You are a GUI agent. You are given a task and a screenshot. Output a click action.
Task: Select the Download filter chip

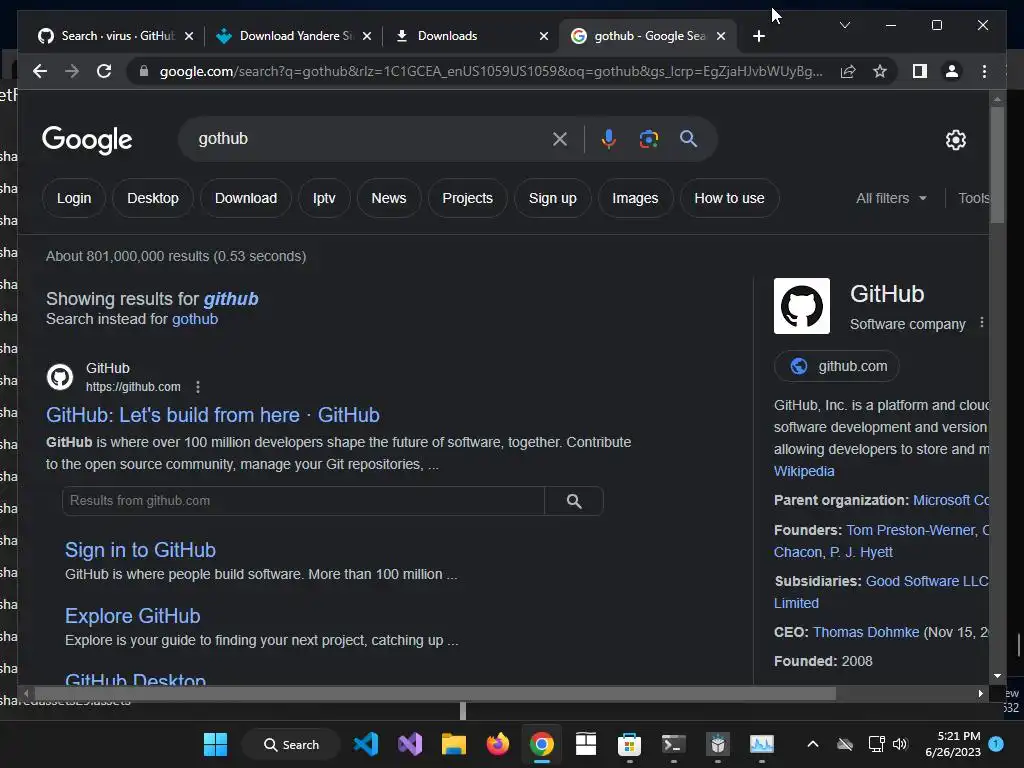[x=246, y=198]
